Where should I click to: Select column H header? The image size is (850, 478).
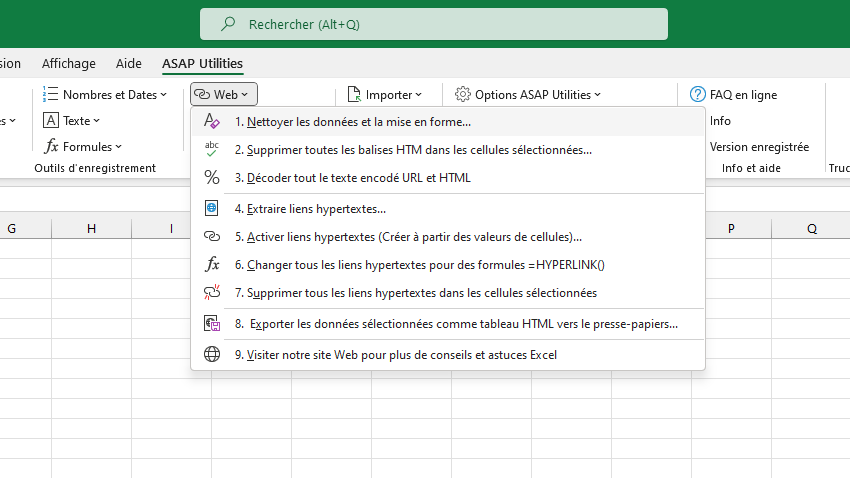point(92,229)
